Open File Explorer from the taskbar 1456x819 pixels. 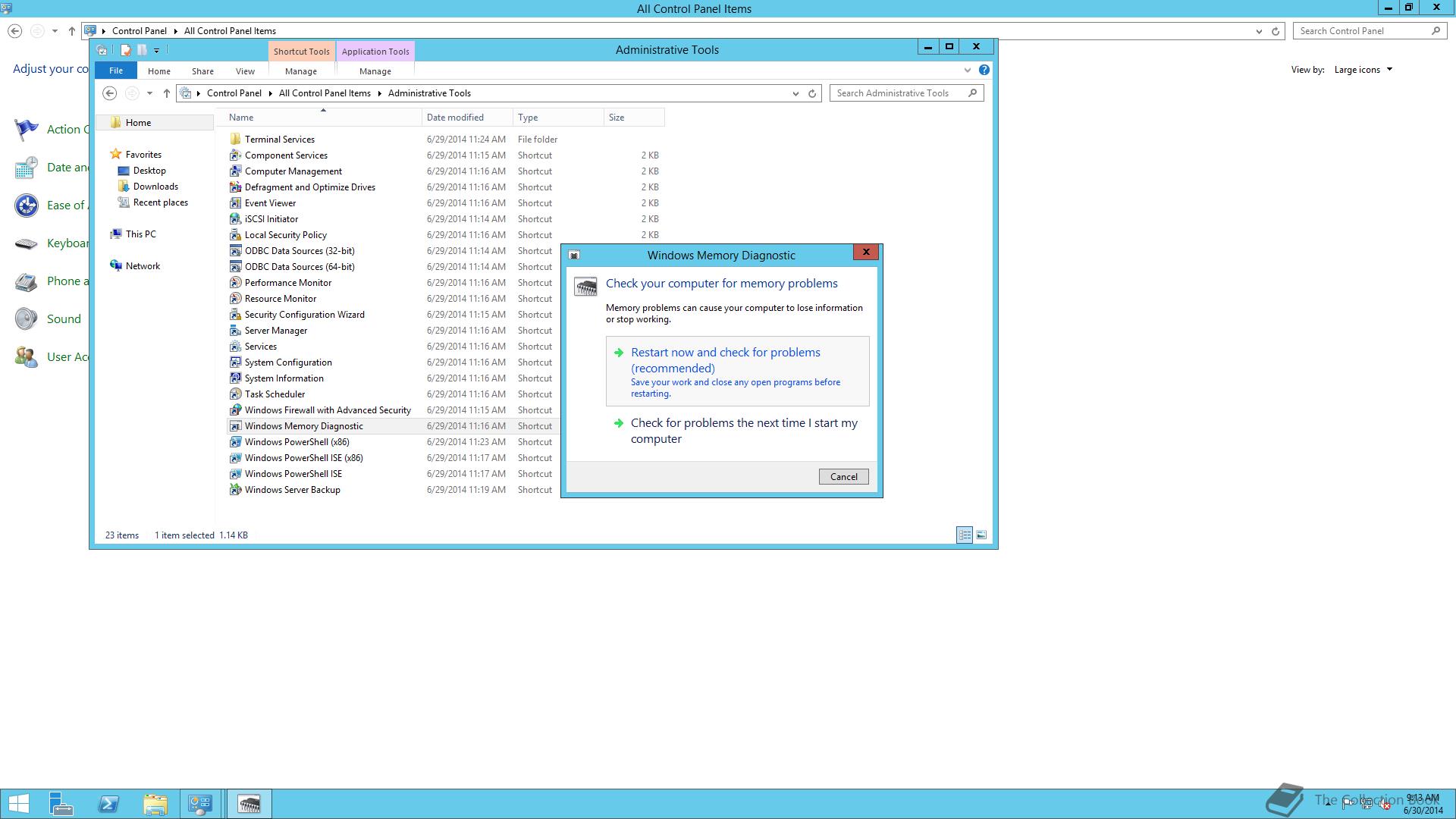click(x=155, y=804)
